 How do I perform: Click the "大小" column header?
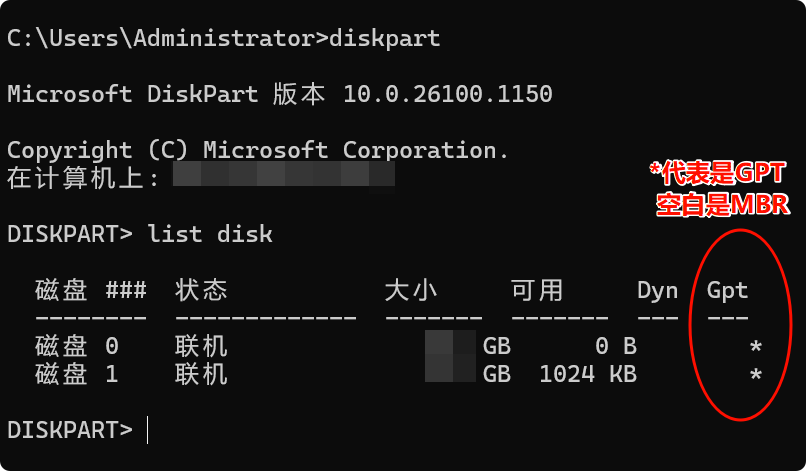(x=411, y=291)
